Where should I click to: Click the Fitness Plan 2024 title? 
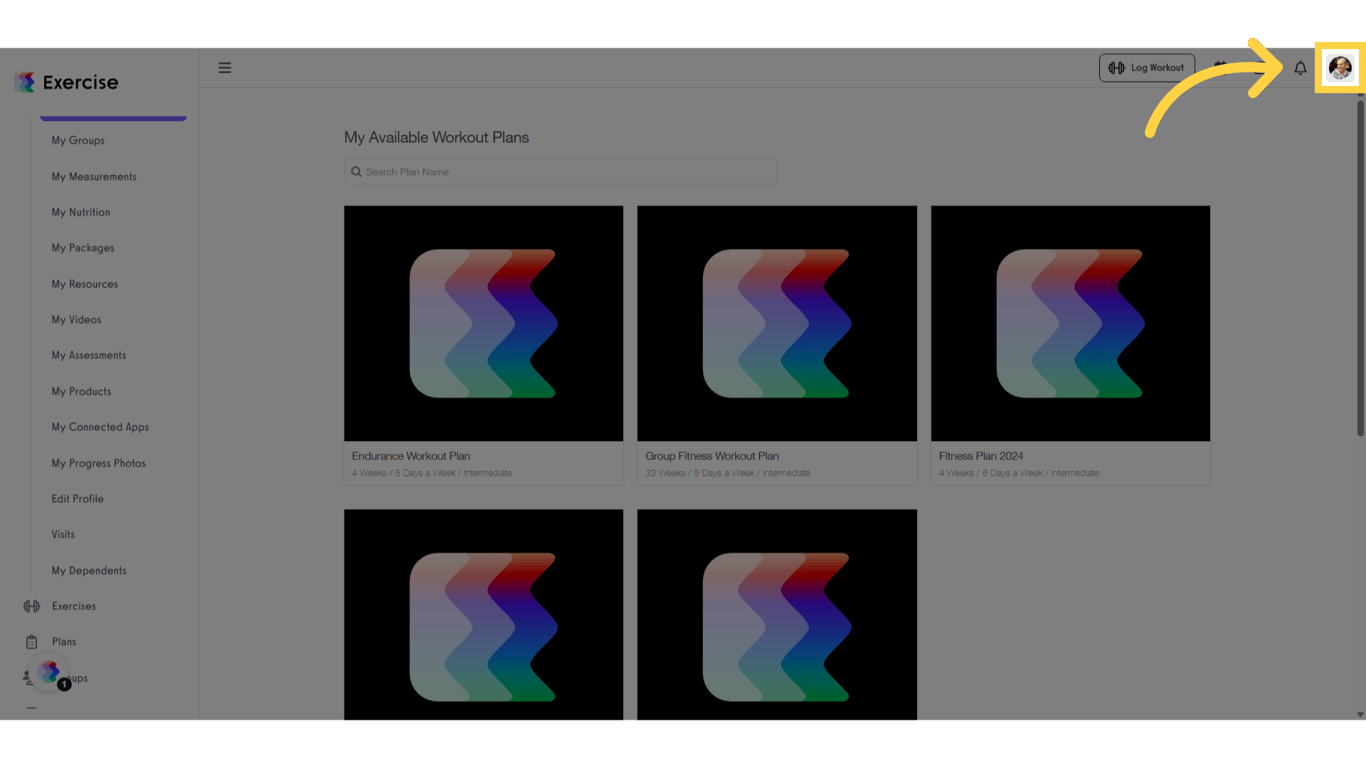coord(981,456)
